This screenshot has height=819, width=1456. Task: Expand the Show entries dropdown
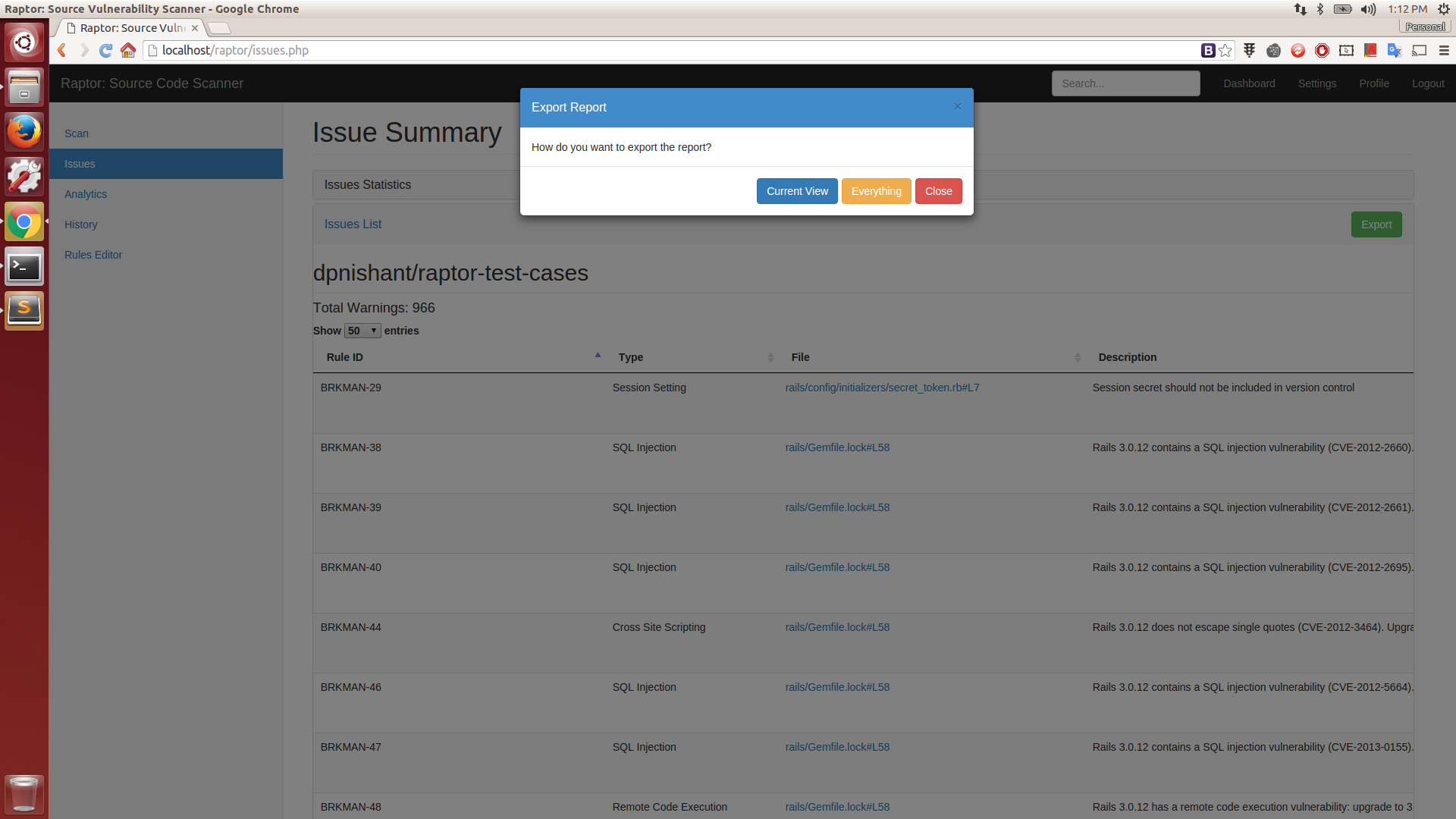(x=362, y=331)
